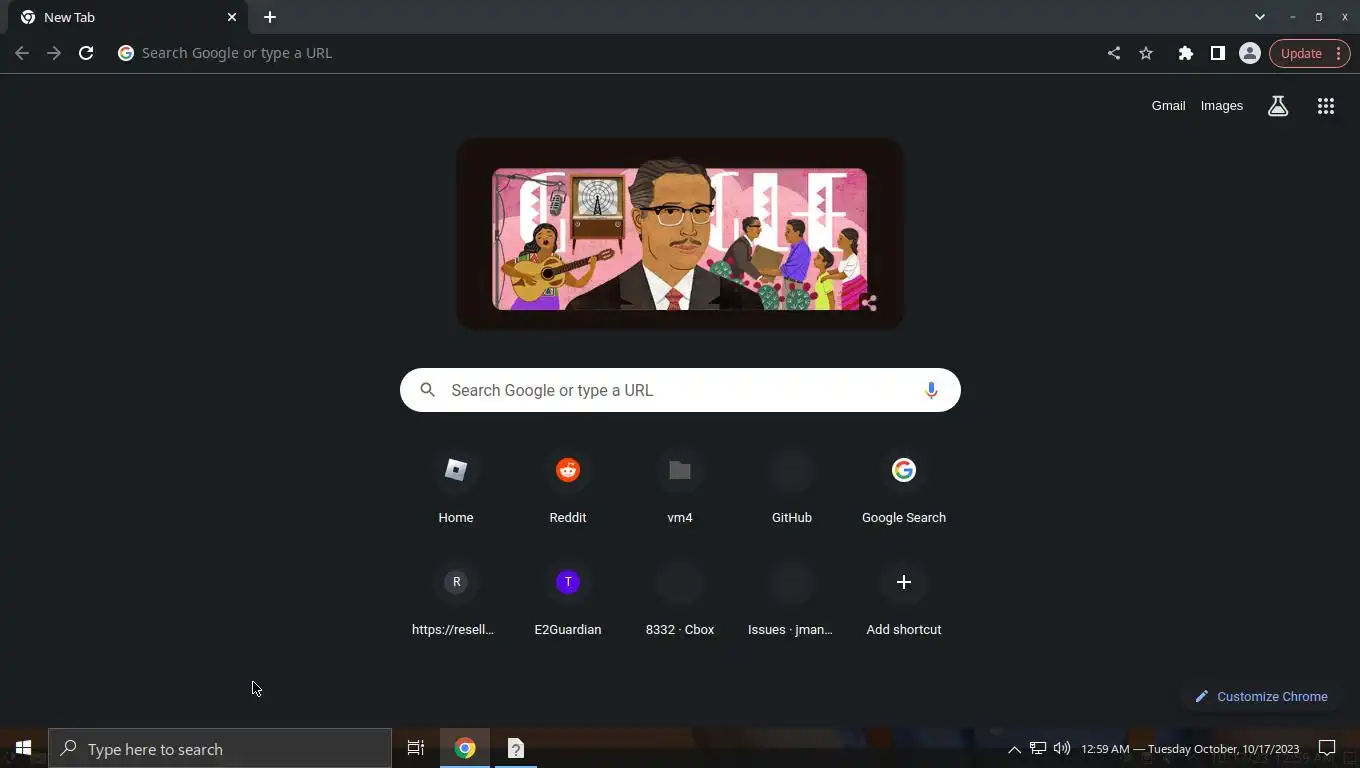1360x768 pixels.
Task: Click the Chrome icon on the taskbar
Action: (x=465, y=748)
